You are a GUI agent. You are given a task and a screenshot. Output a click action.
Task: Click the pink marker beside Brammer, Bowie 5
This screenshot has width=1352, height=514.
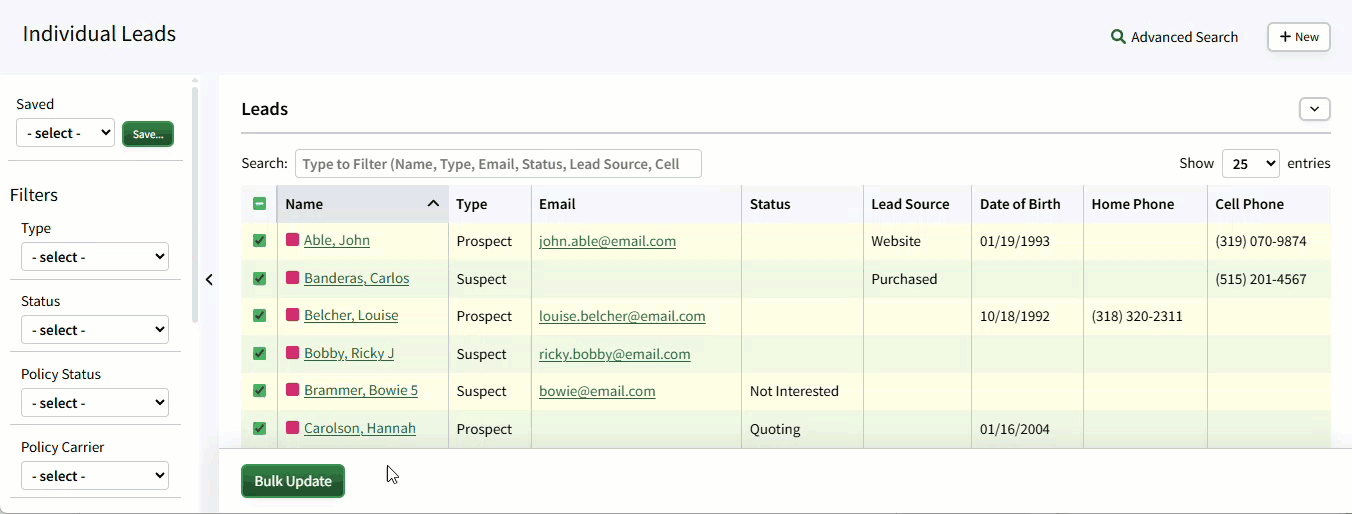coord(293,390)
